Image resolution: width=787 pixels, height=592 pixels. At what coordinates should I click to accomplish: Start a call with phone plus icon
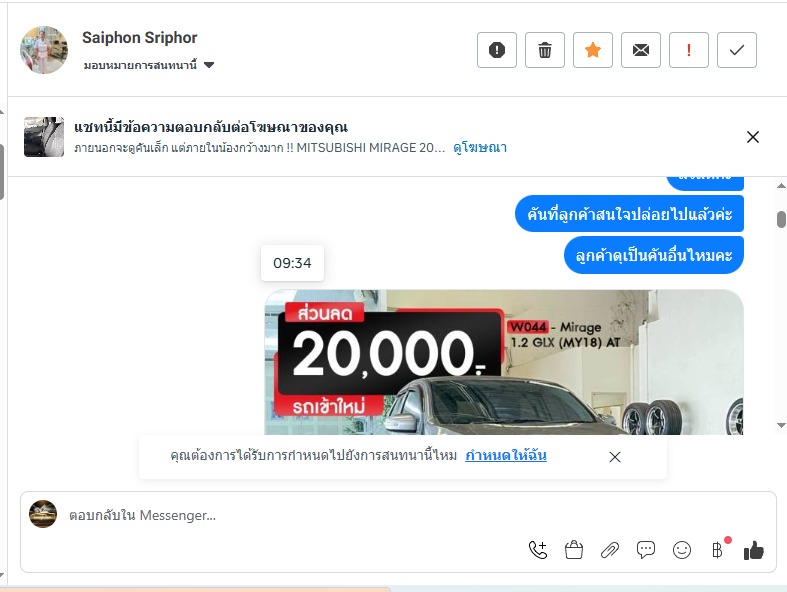pos(538,550)
